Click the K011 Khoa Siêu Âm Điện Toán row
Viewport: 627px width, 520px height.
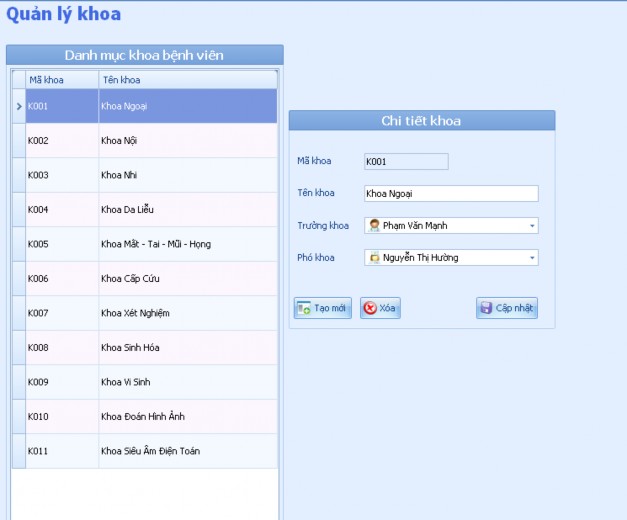pos(150,451)
